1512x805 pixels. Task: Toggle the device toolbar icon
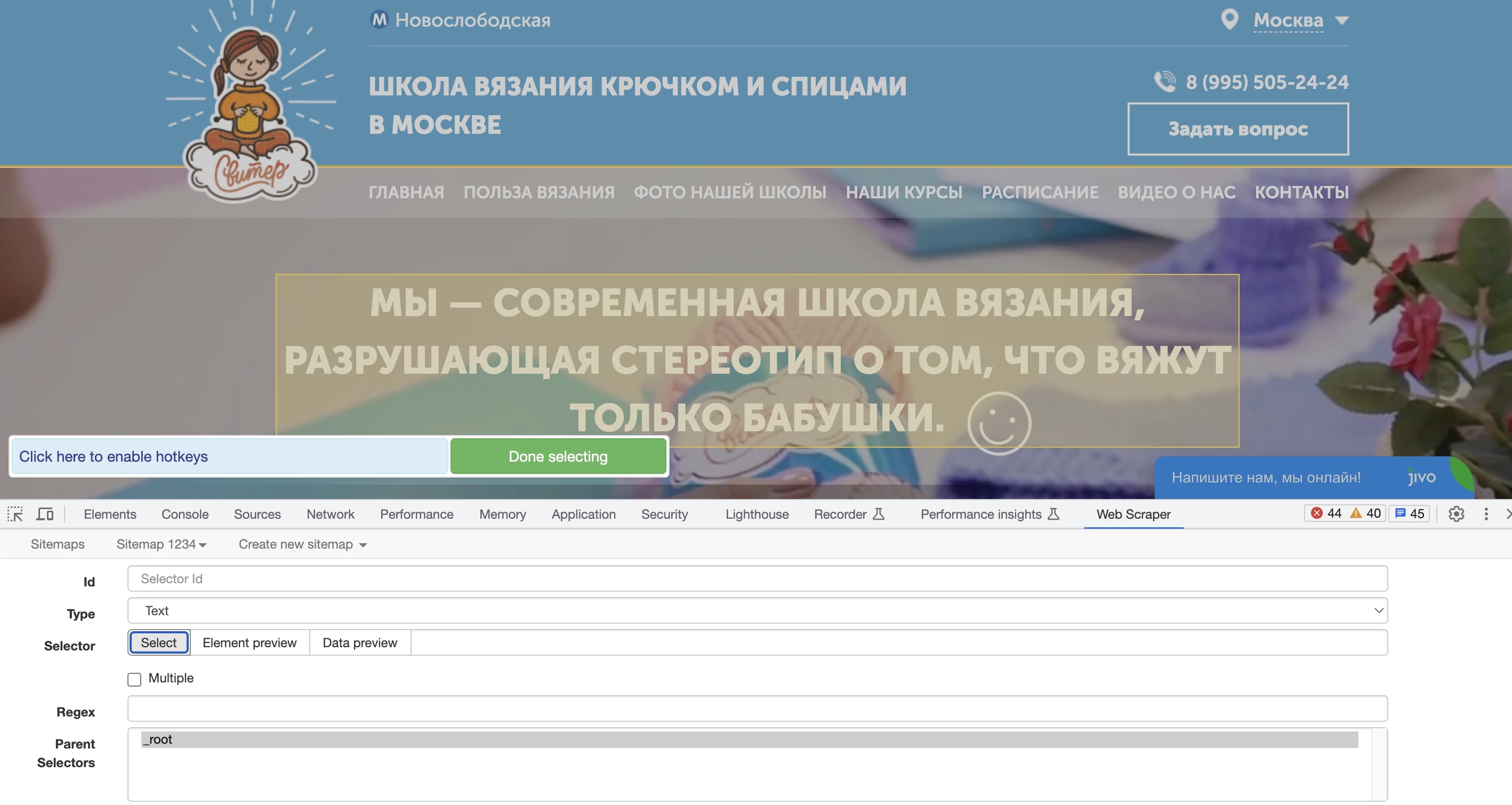45,513
